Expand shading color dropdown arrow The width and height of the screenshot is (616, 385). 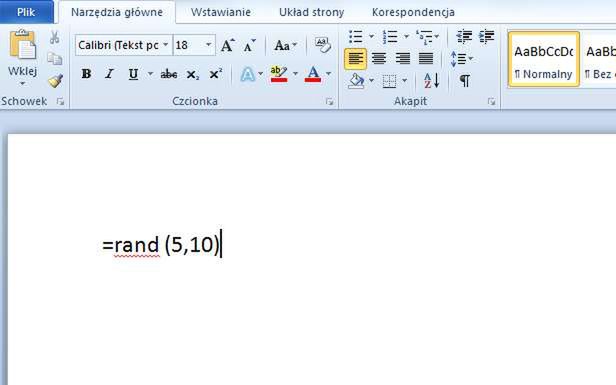(371, 81)
